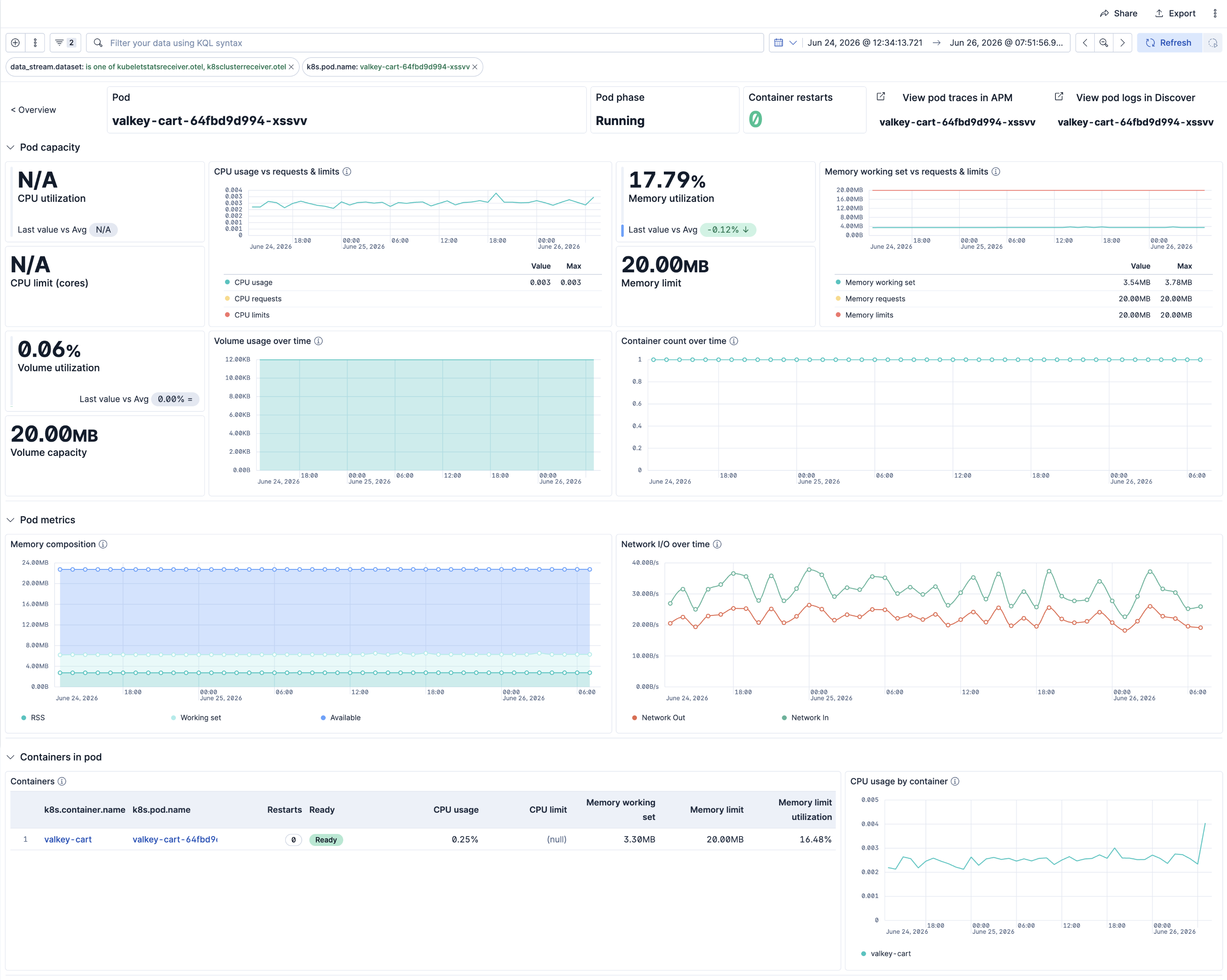Toggle CPU requests series in legend
The height and width of the screenshot is (980, 1227).
[258, 299]
